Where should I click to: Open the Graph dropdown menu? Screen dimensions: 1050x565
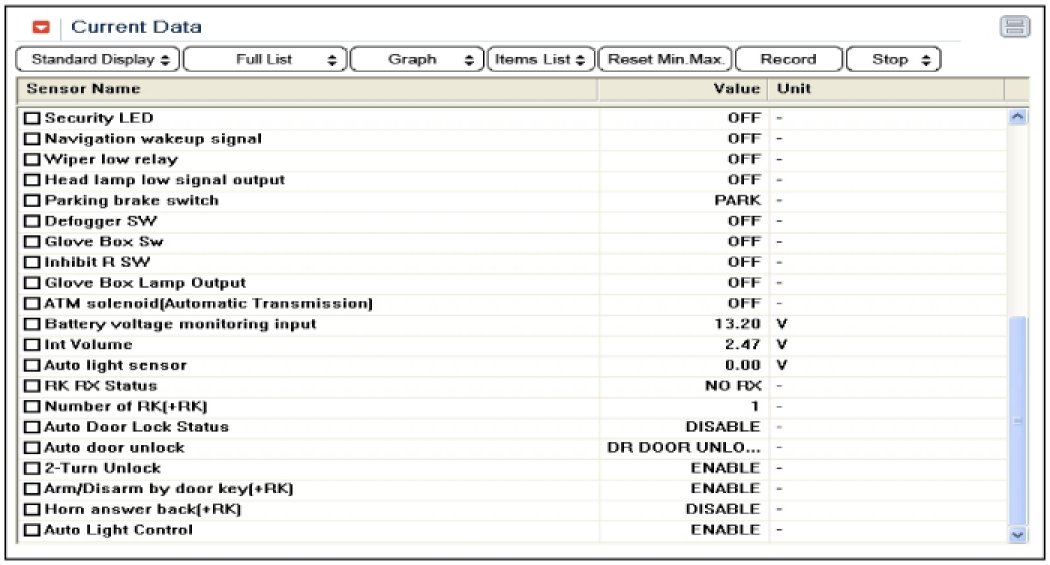[x=418, y=60]
